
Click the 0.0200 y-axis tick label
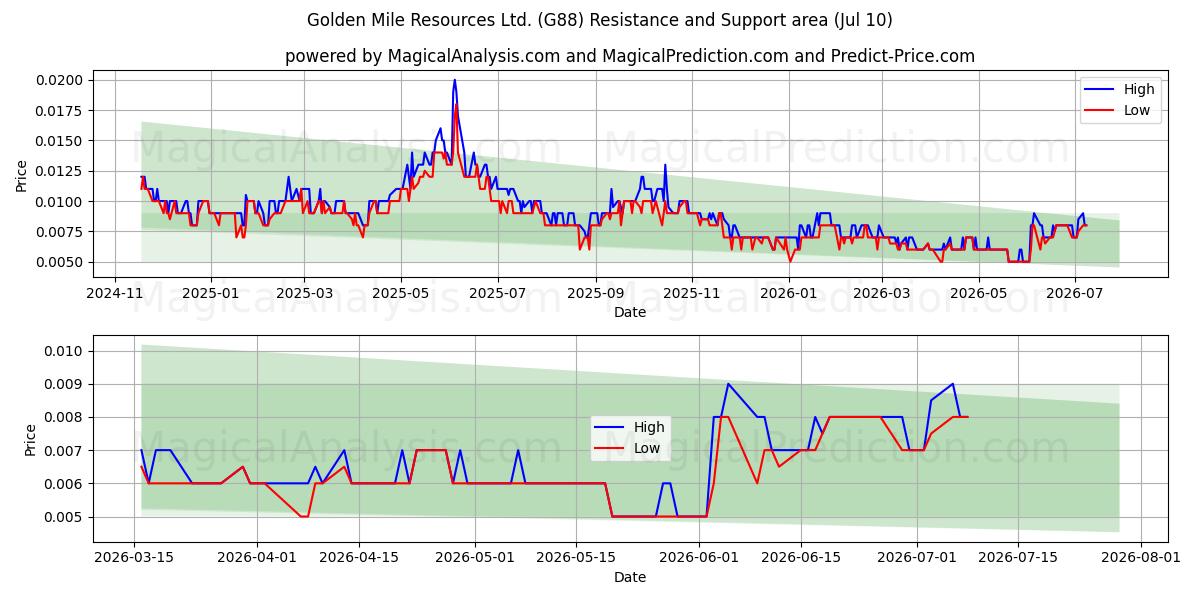tap(62, 80)
